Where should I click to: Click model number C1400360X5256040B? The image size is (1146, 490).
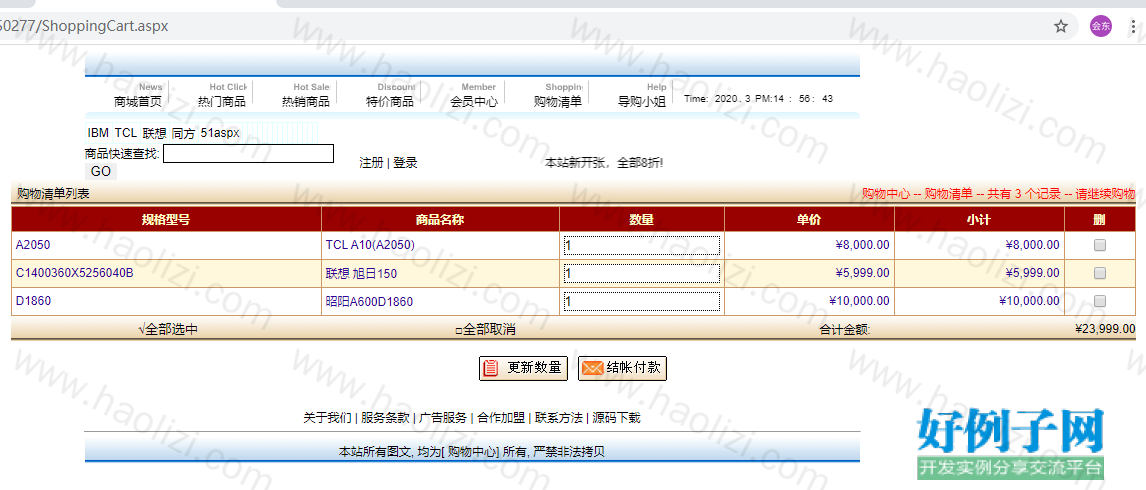click(75, 273)
